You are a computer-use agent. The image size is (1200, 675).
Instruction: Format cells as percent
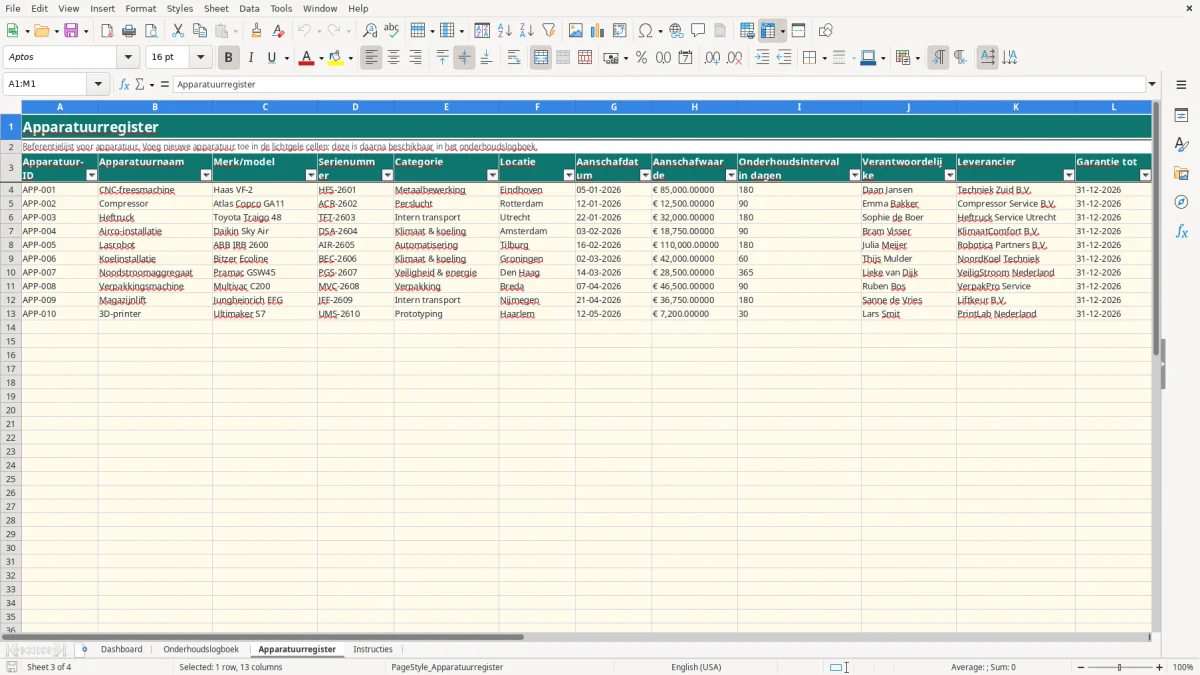(x=641, y=58)
